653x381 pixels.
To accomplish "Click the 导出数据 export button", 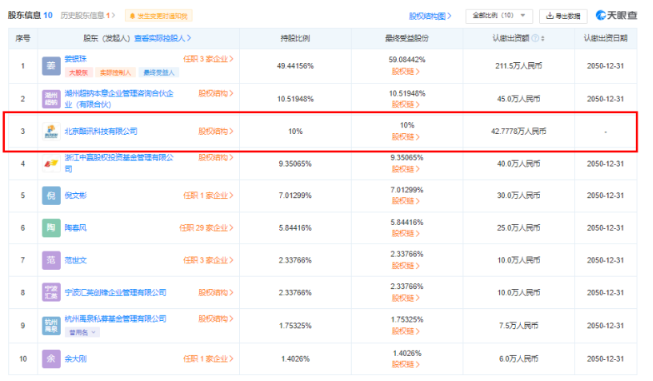I will click(563, 16).
